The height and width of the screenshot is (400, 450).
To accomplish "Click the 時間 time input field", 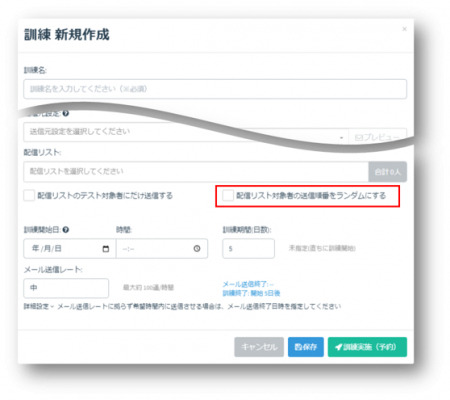I will coord(162,249).
